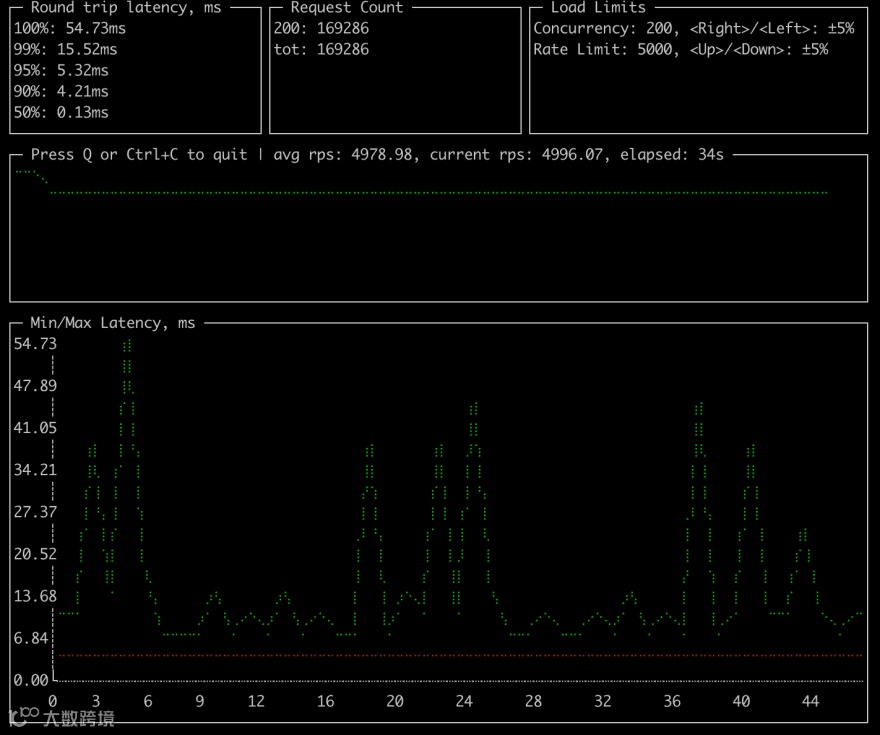Click the Min/Max Latency, ms chart title
This screenshot has height=735, width=880.
pos(113,323)
